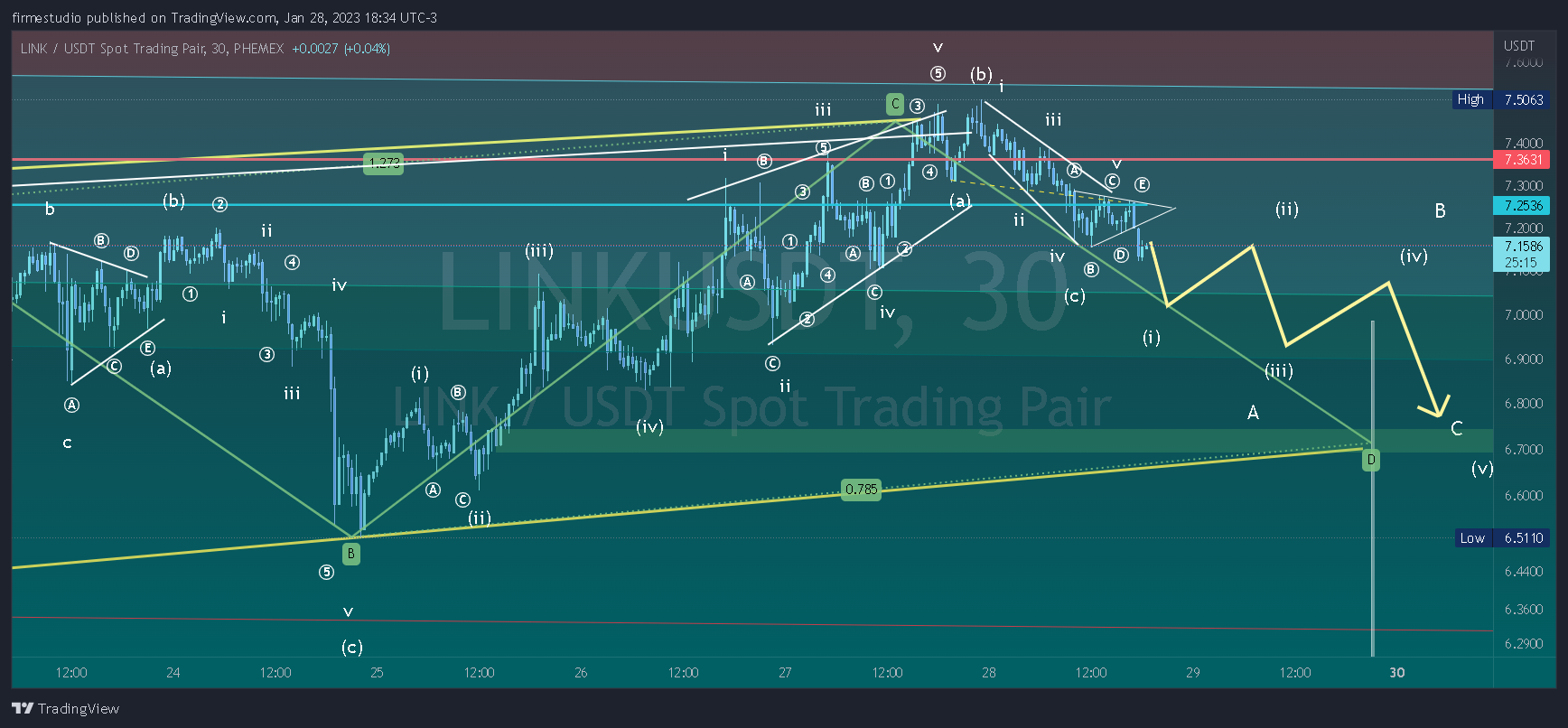
Task: Select the (v) wave label near right edge
Action: pos(1482,468)
